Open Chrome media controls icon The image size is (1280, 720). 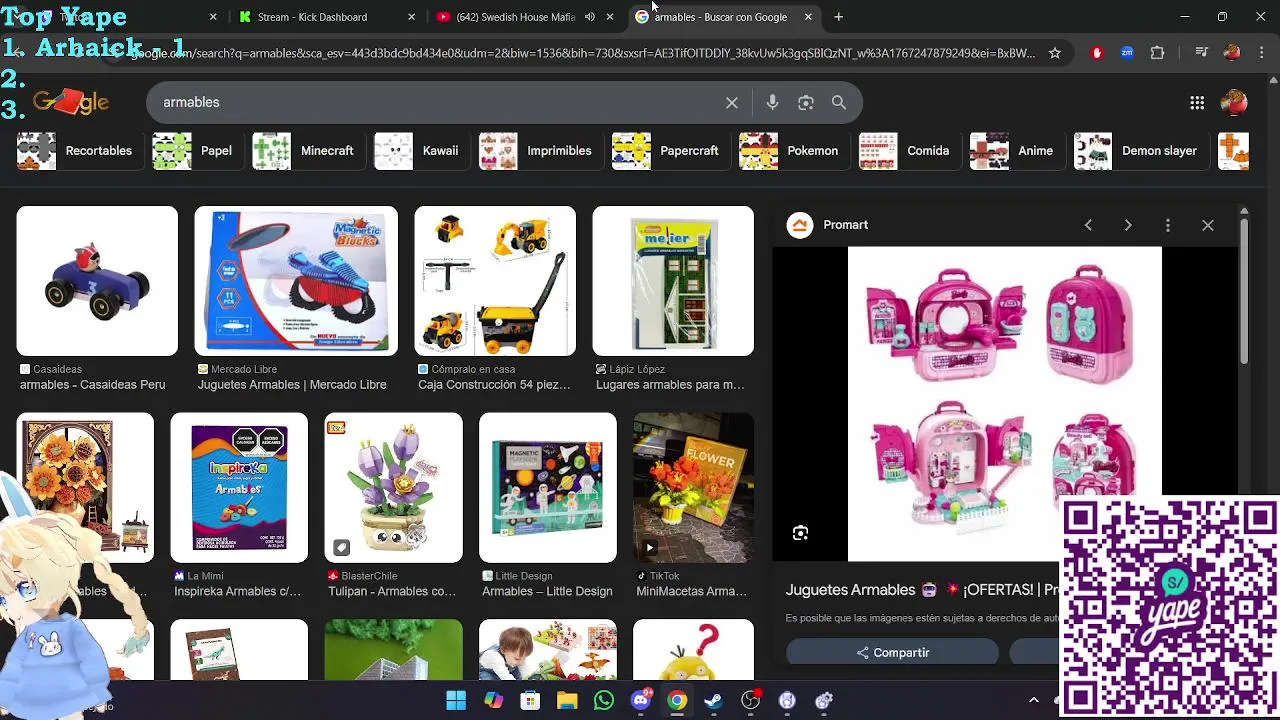pos(1203,53)
